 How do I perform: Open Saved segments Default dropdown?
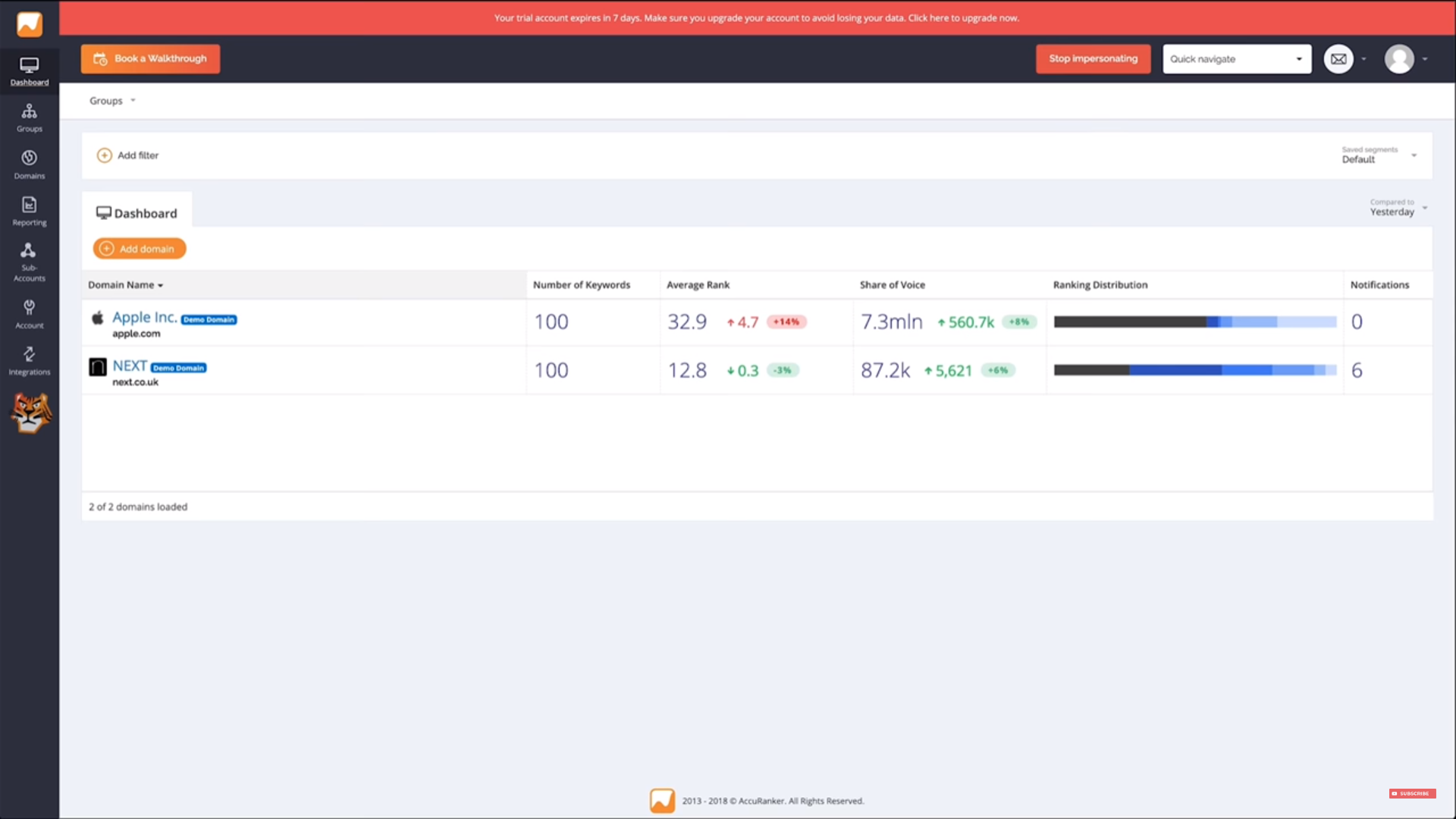[1378, 155]
